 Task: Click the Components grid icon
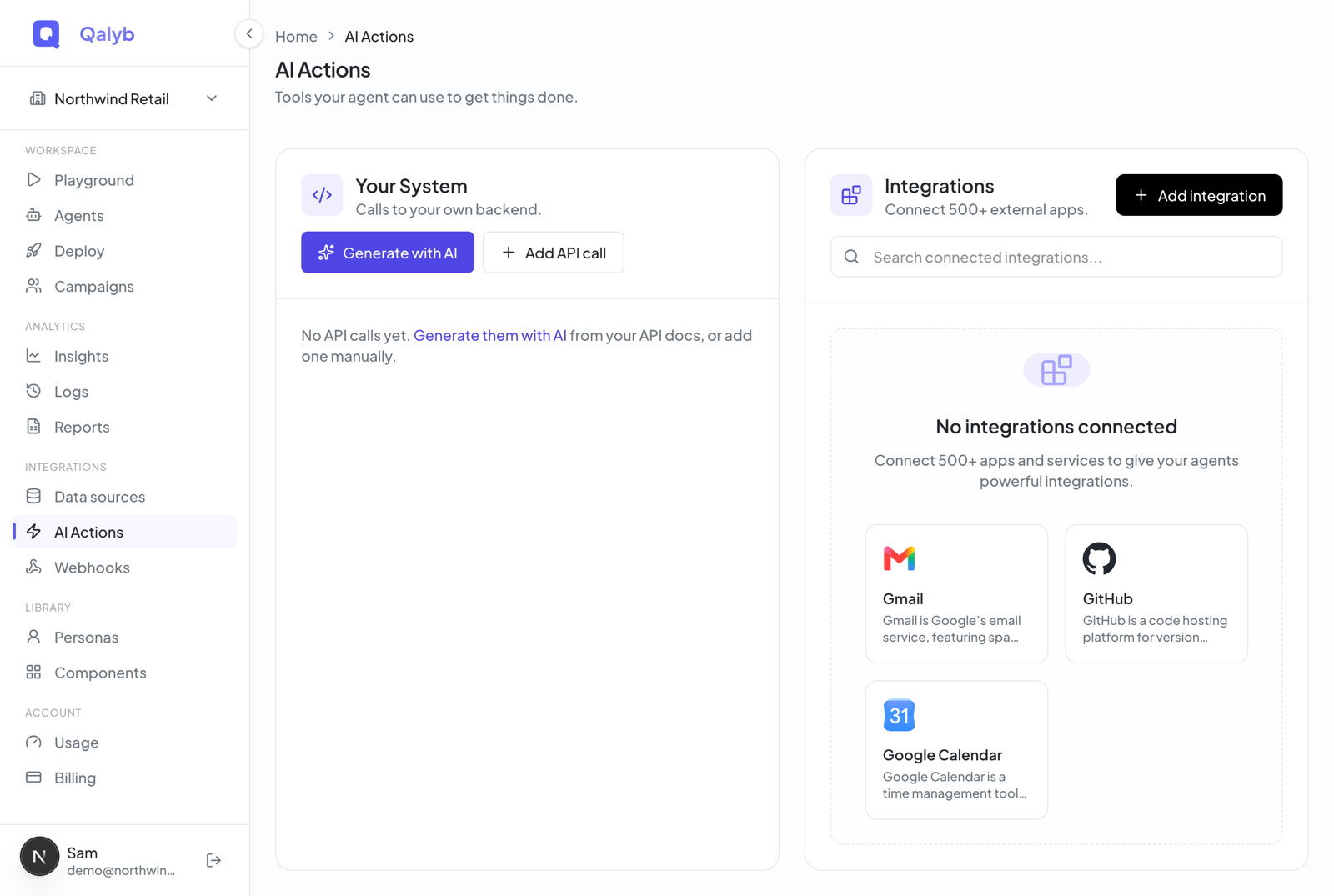pyautogui.click(x=33, y=672)
